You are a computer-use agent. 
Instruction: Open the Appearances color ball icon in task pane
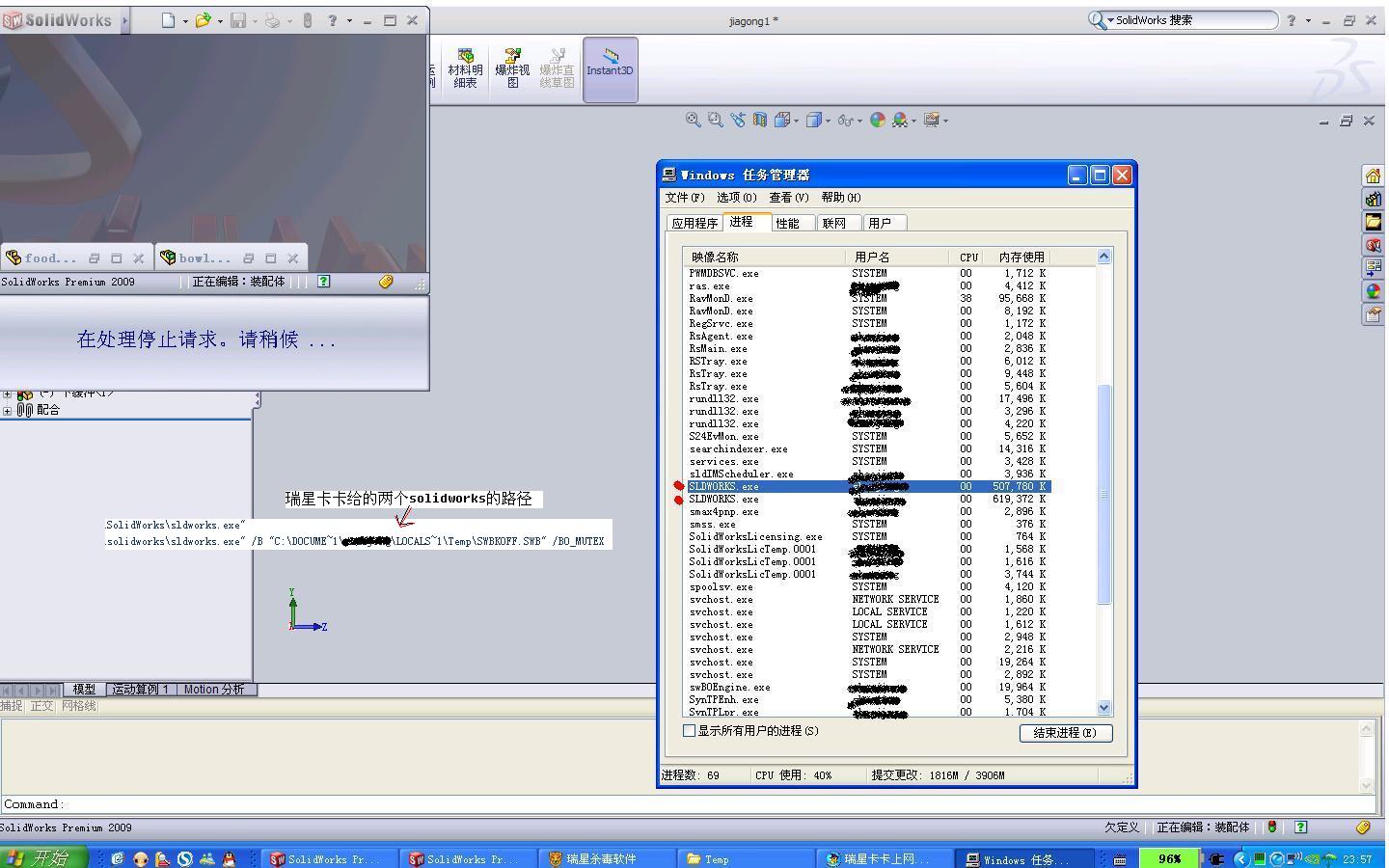(1373, 291)
